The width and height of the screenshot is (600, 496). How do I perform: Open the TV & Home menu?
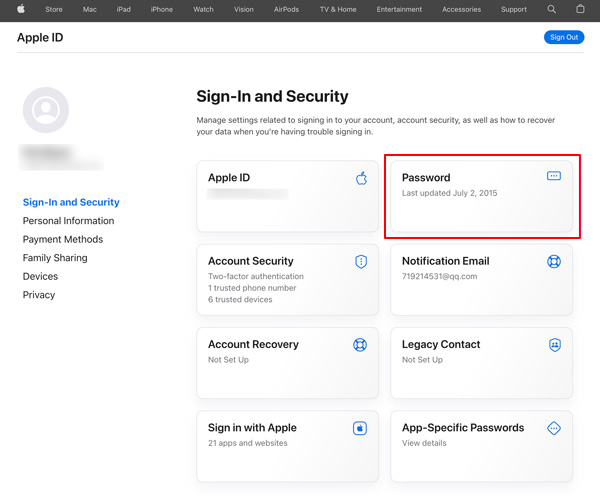[x=338, y=9]
